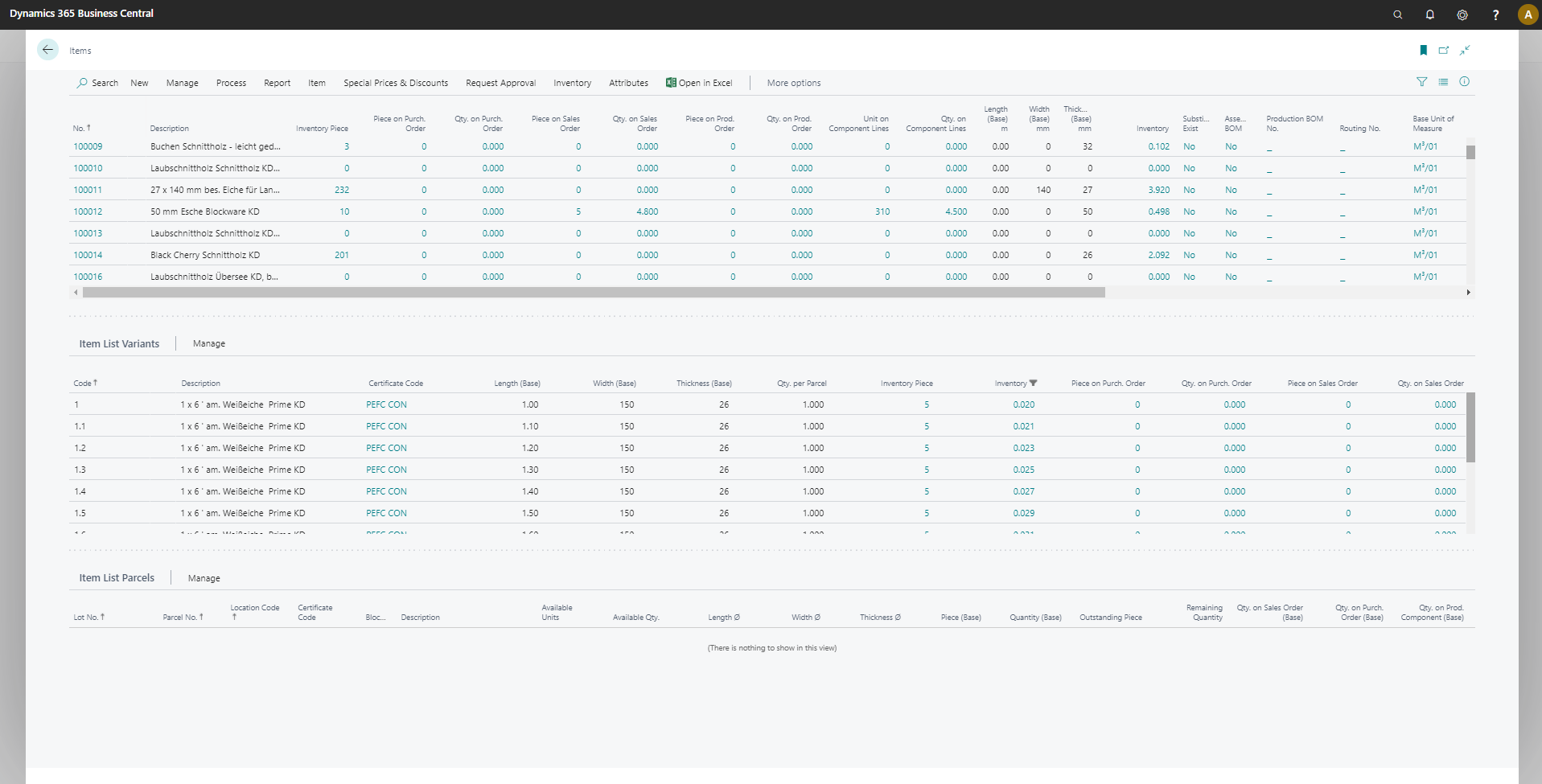
Task: Toggle the filter pane funnel icon
Action: tap(1422, 82)
